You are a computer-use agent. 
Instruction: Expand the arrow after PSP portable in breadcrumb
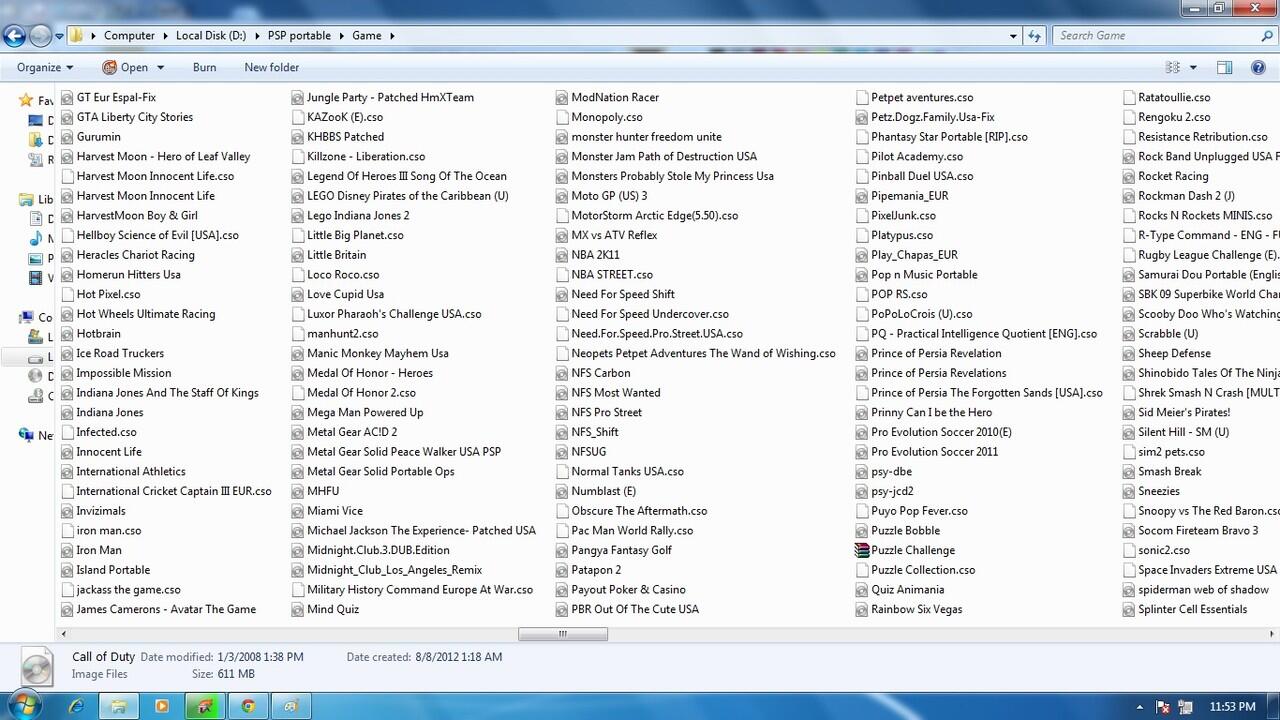(341, 35)
